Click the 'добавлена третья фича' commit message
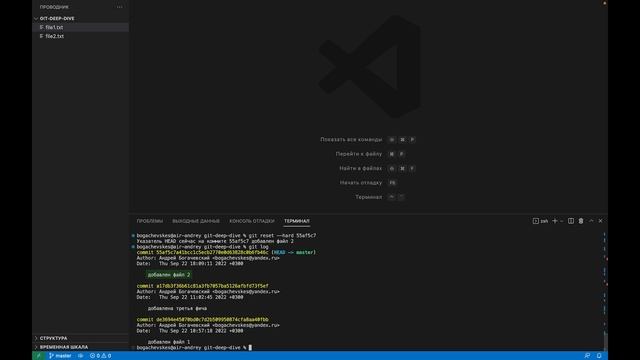Screen dimensions: 640x360 pos(177,309)
